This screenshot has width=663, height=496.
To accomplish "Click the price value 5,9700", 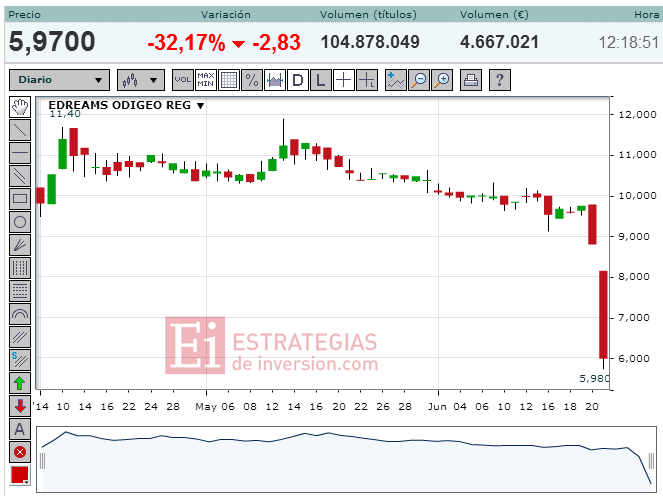I will click(52, 42).
